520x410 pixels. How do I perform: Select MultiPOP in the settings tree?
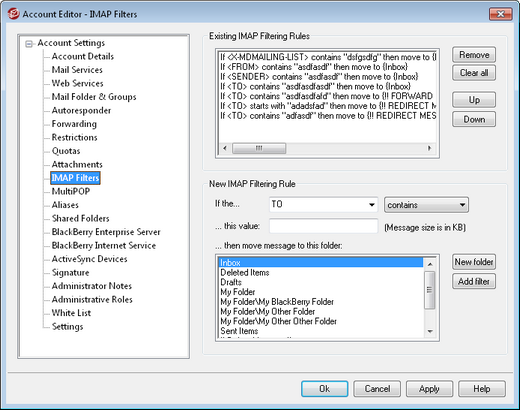pyautogui.click(x=71, y=191)
